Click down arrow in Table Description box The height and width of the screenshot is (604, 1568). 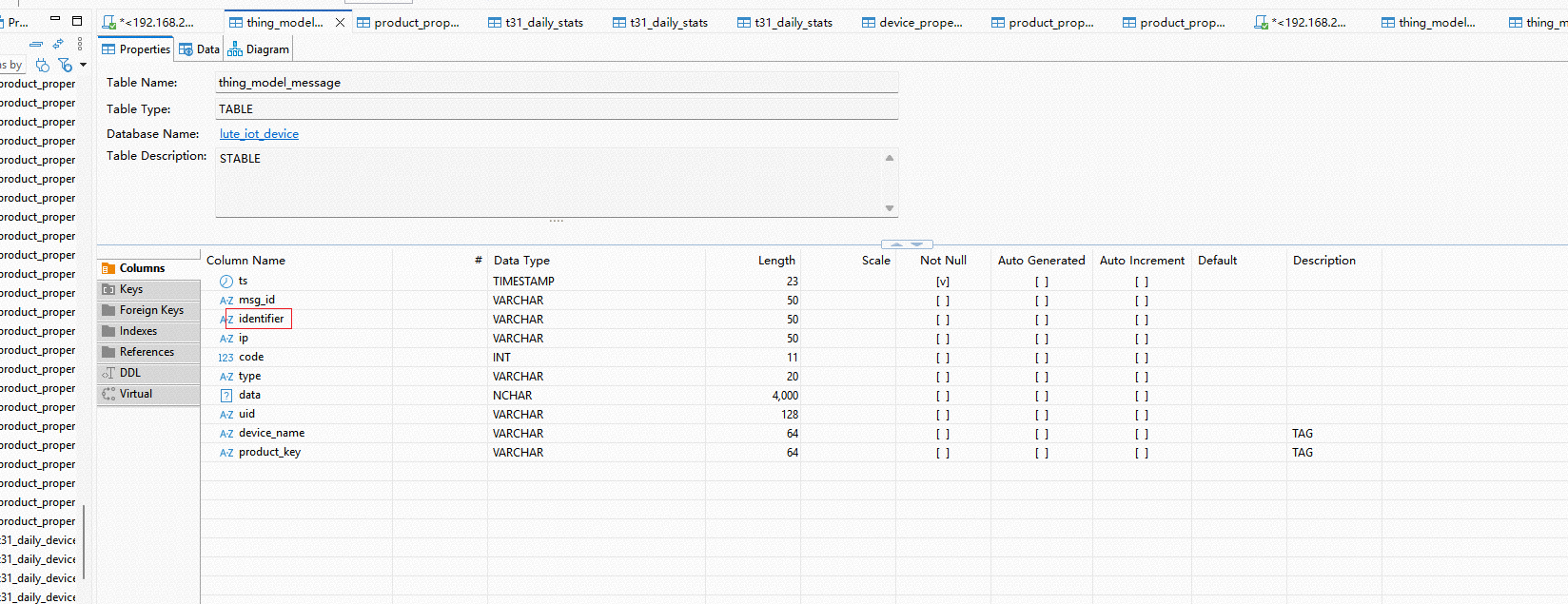[890, 208]
